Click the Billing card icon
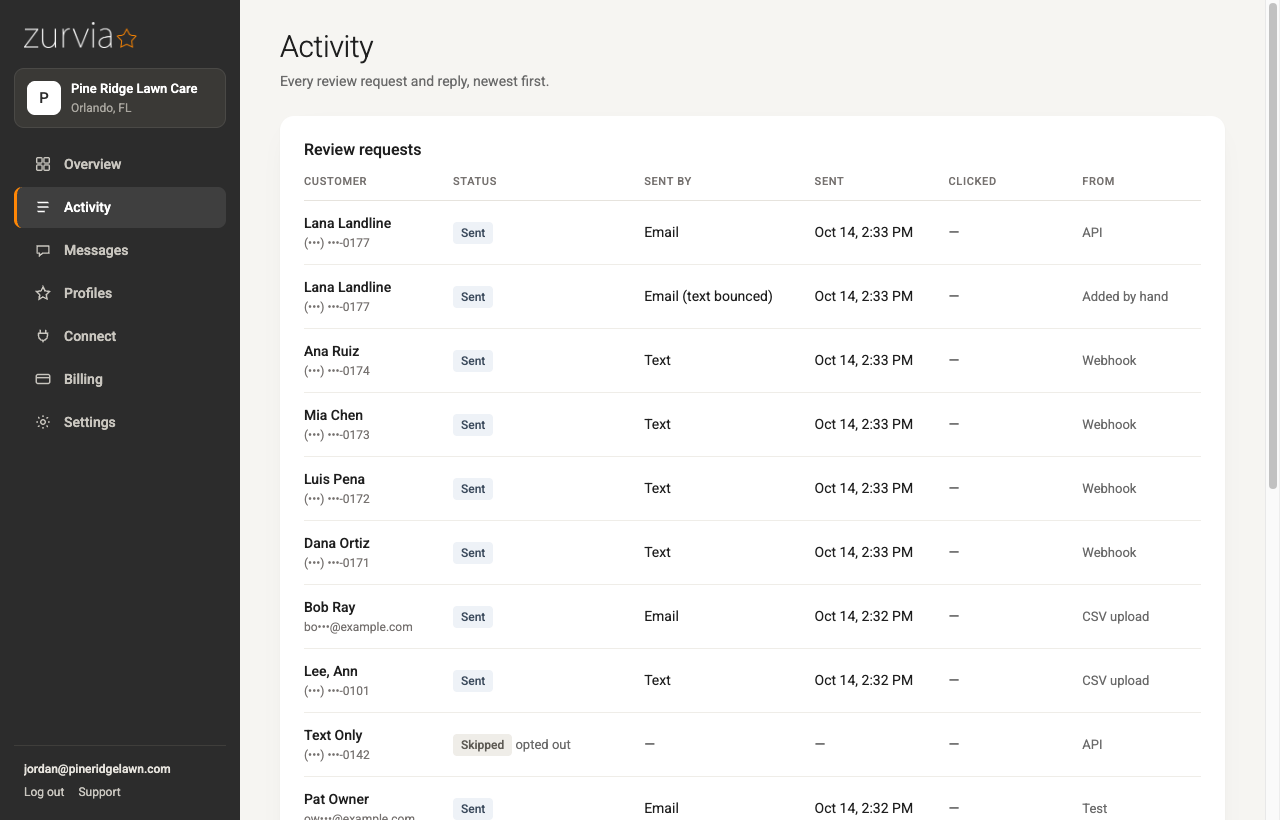Image resolution: width=1280 pixels, height=820 pixels. (43, 379)
